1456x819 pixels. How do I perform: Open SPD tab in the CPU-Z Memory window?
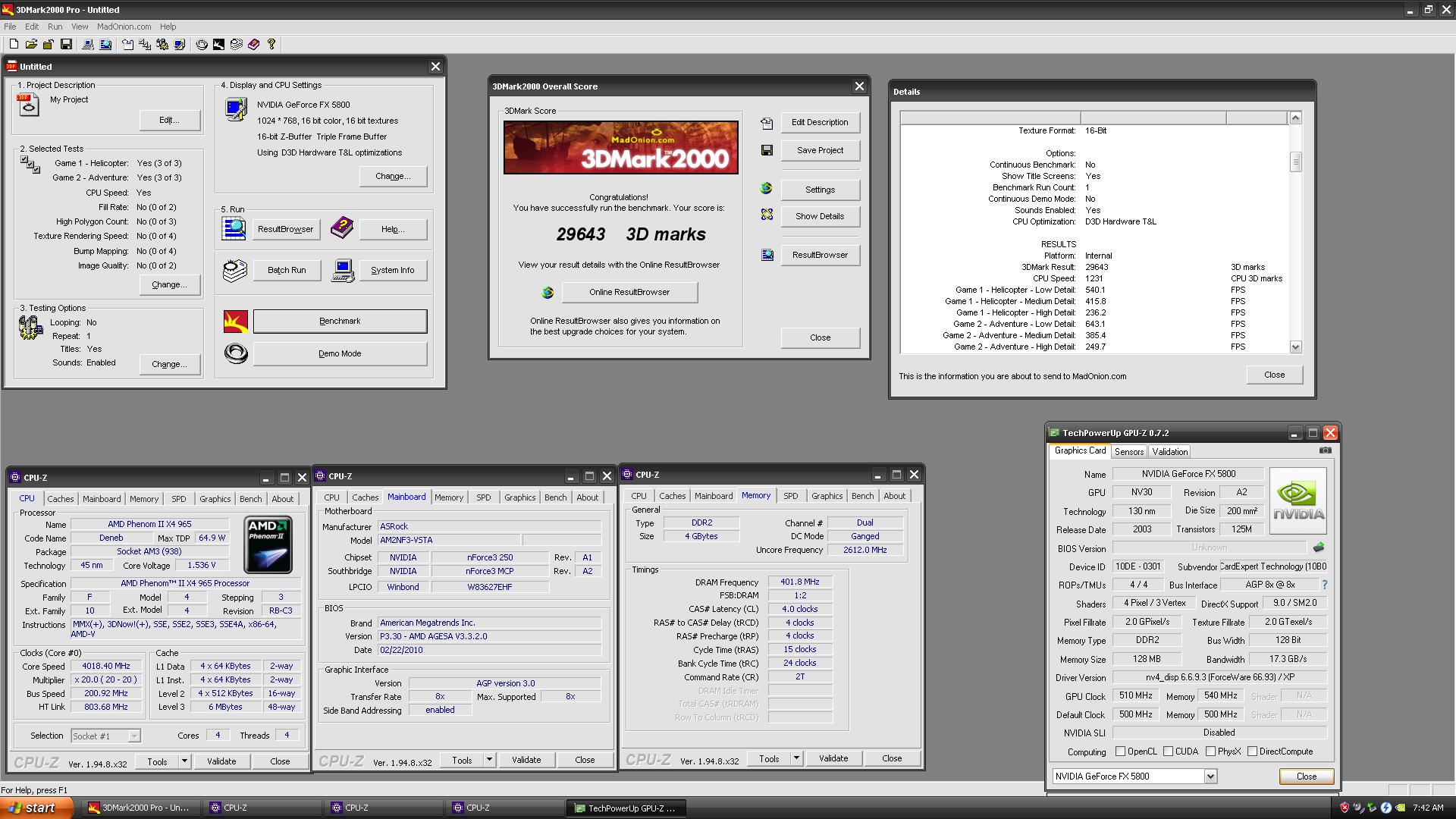click(x=790, y=496)
